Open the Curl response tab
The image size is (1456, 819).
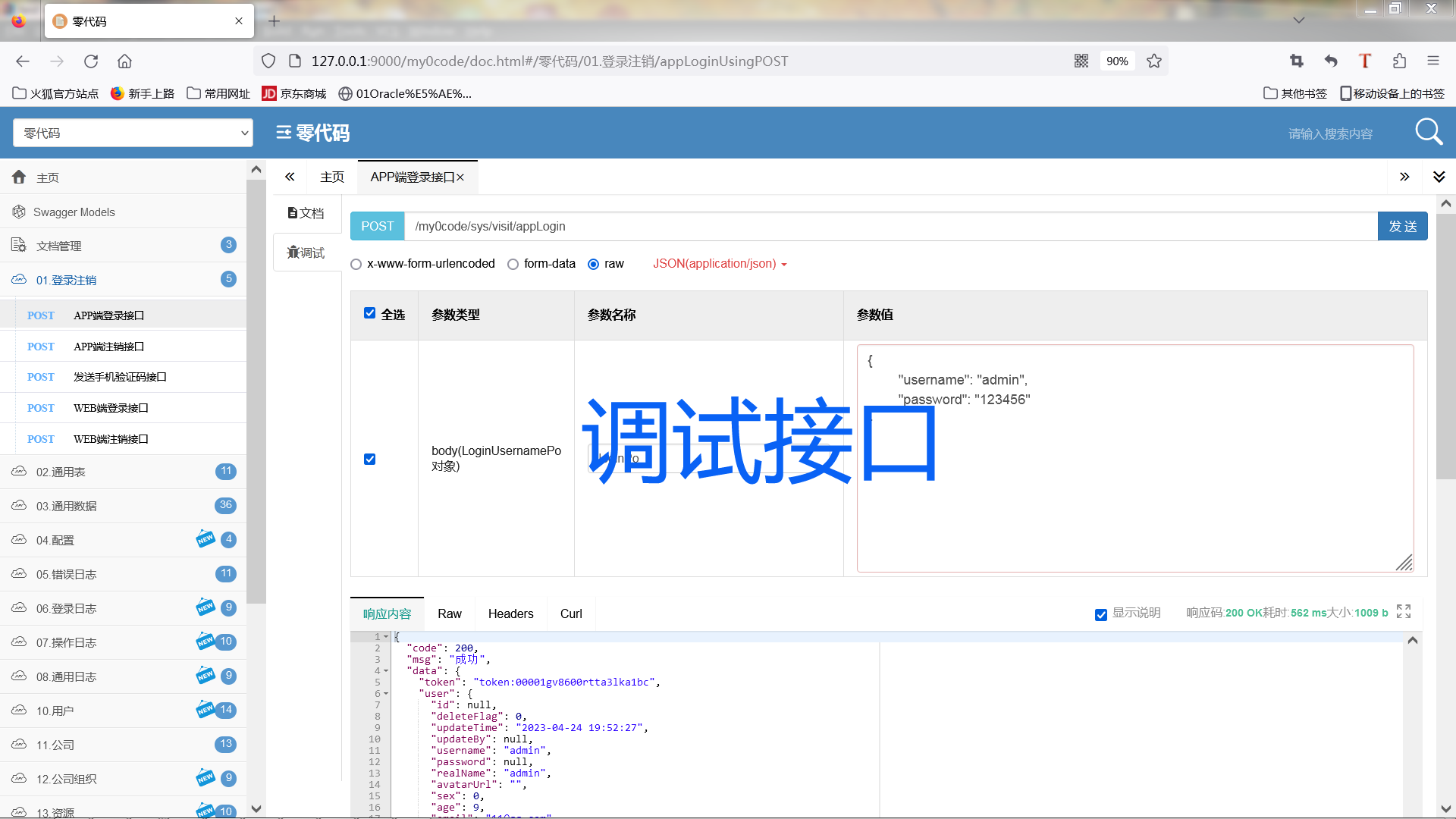click(x=571, y=613)
